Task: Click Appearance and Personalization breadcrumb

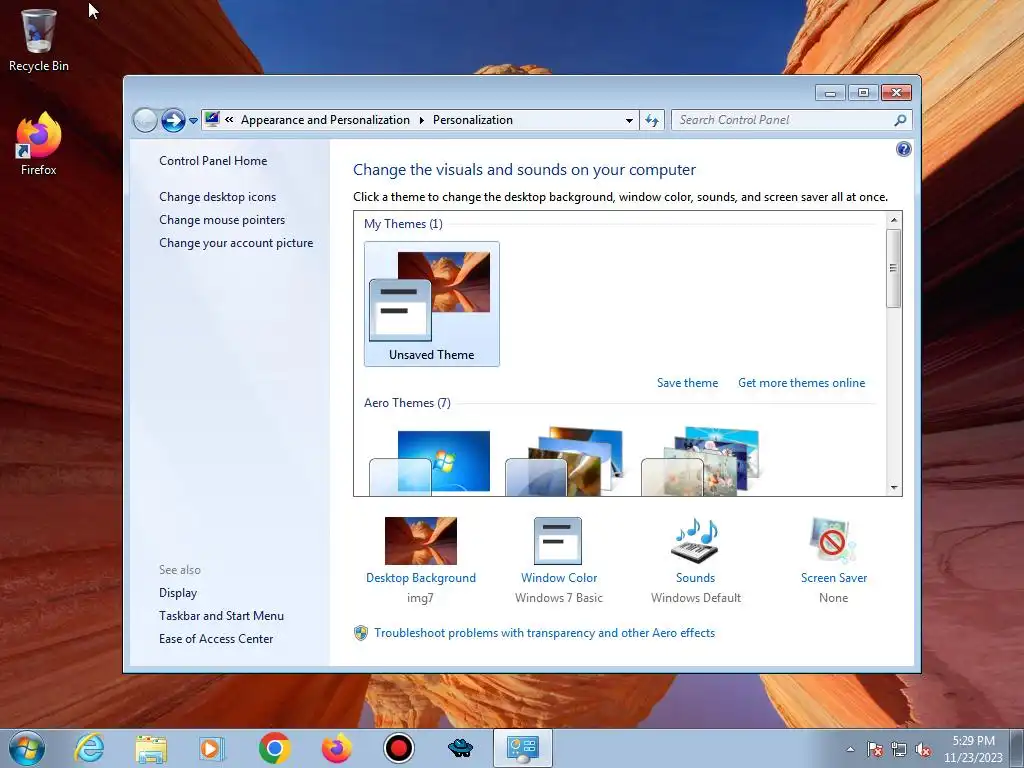Action: tap(325, 120)
